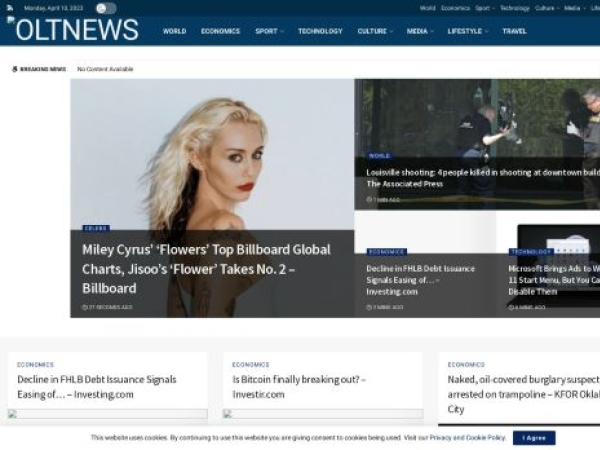The width and height of the screenshot is (600, 450).
Task: Open 'Is Bitcoin finally breaking out?' headline
Action: coord(299,387)
